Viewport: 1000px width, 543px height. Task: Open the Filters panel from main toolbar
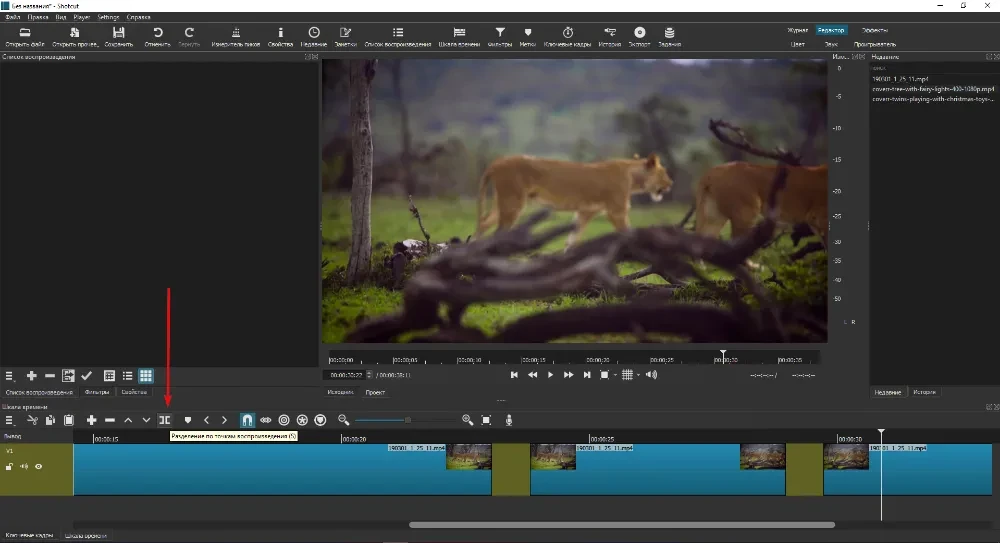(500, 36)
